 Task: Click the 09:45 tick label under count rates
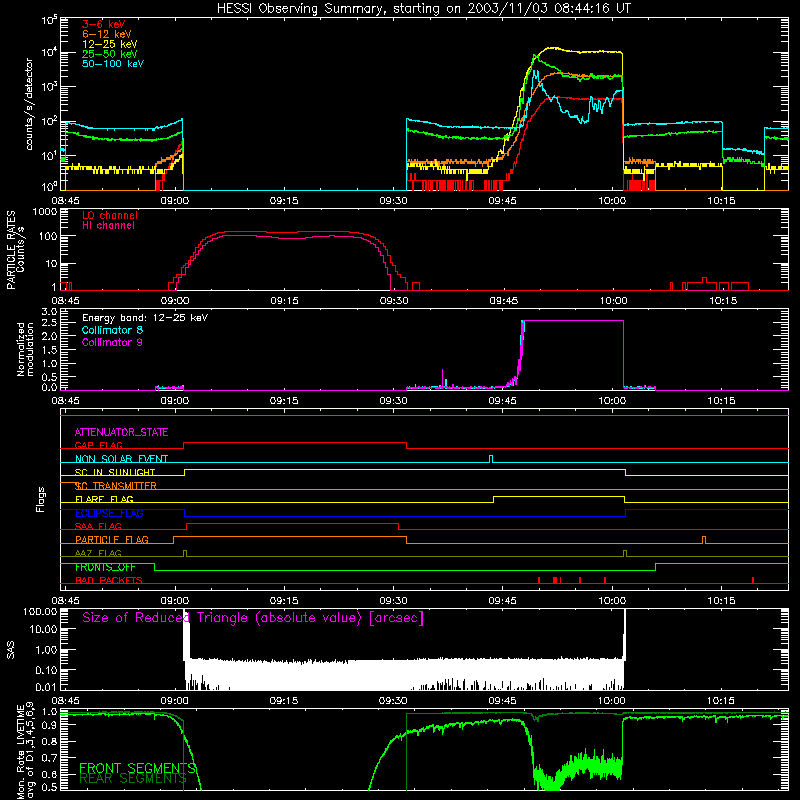click(x=503, y=201)
